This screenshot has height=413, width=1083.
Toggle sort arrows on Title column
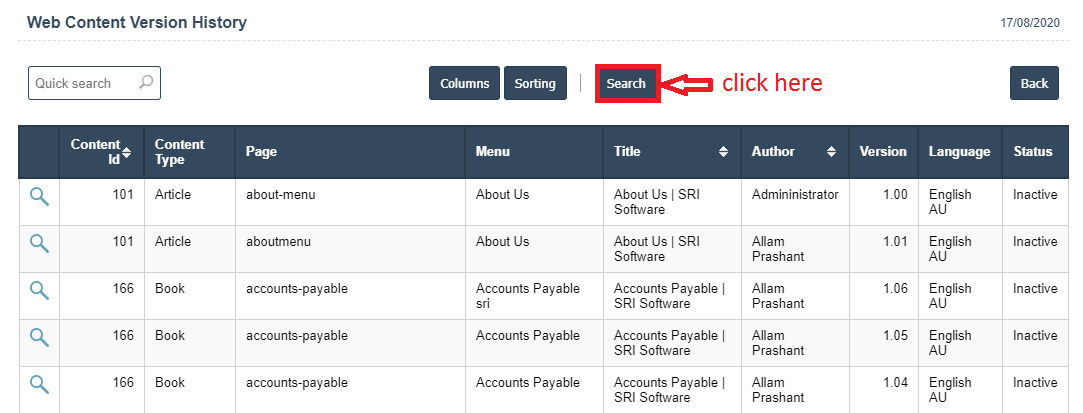(x=723, y=152)
